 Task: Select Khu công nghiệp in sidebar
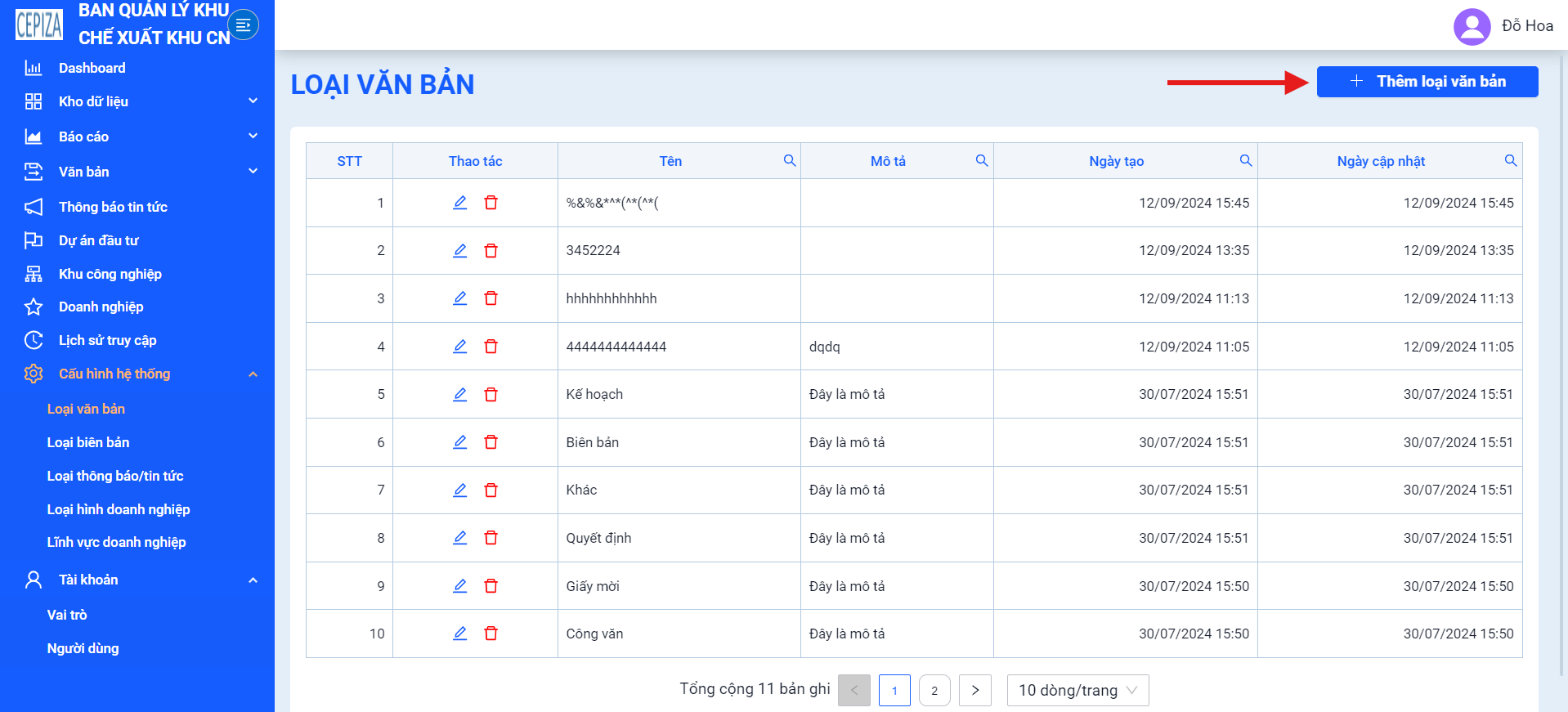coord(110,274)
